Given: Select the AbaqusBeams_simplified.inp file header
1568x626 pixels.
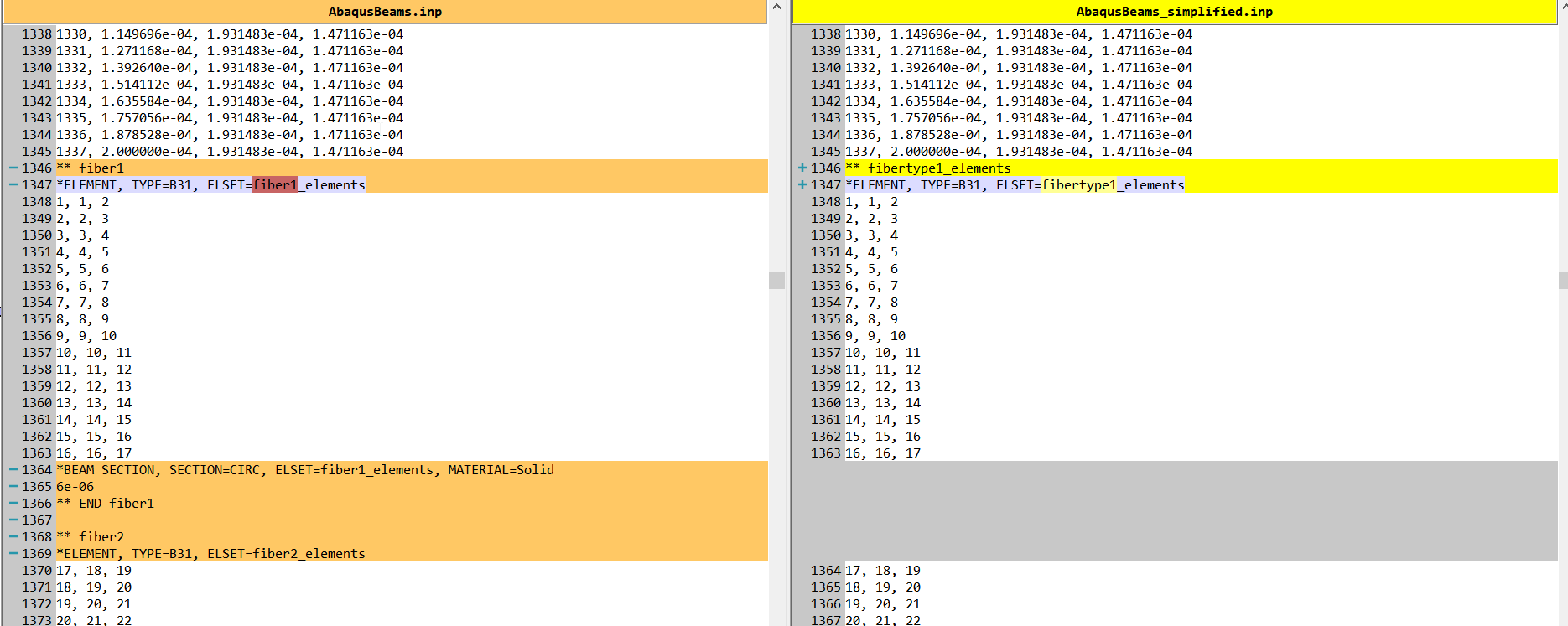Looking at the screenshot, I should 1174,12.
